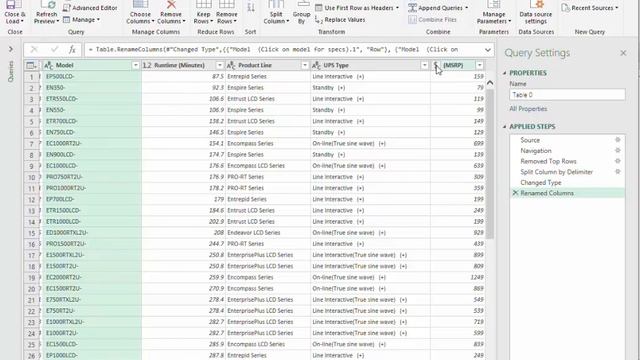Select the Removed Top Rows step
This screenshot has height=360, width=640.
(x=548, y=161)
